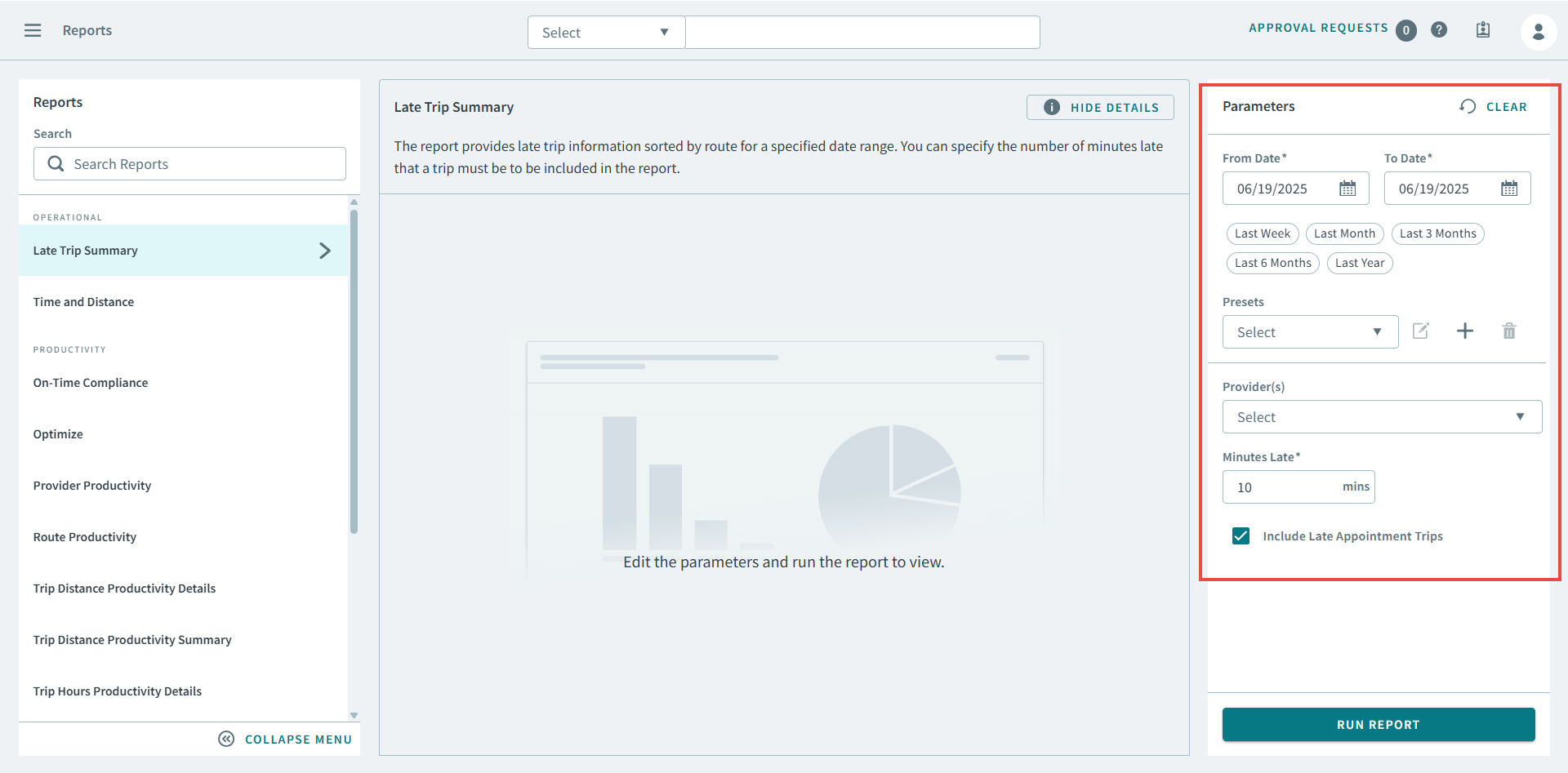Click the Run Report button
The image size is (1568, 773).
pos(1378,725)
